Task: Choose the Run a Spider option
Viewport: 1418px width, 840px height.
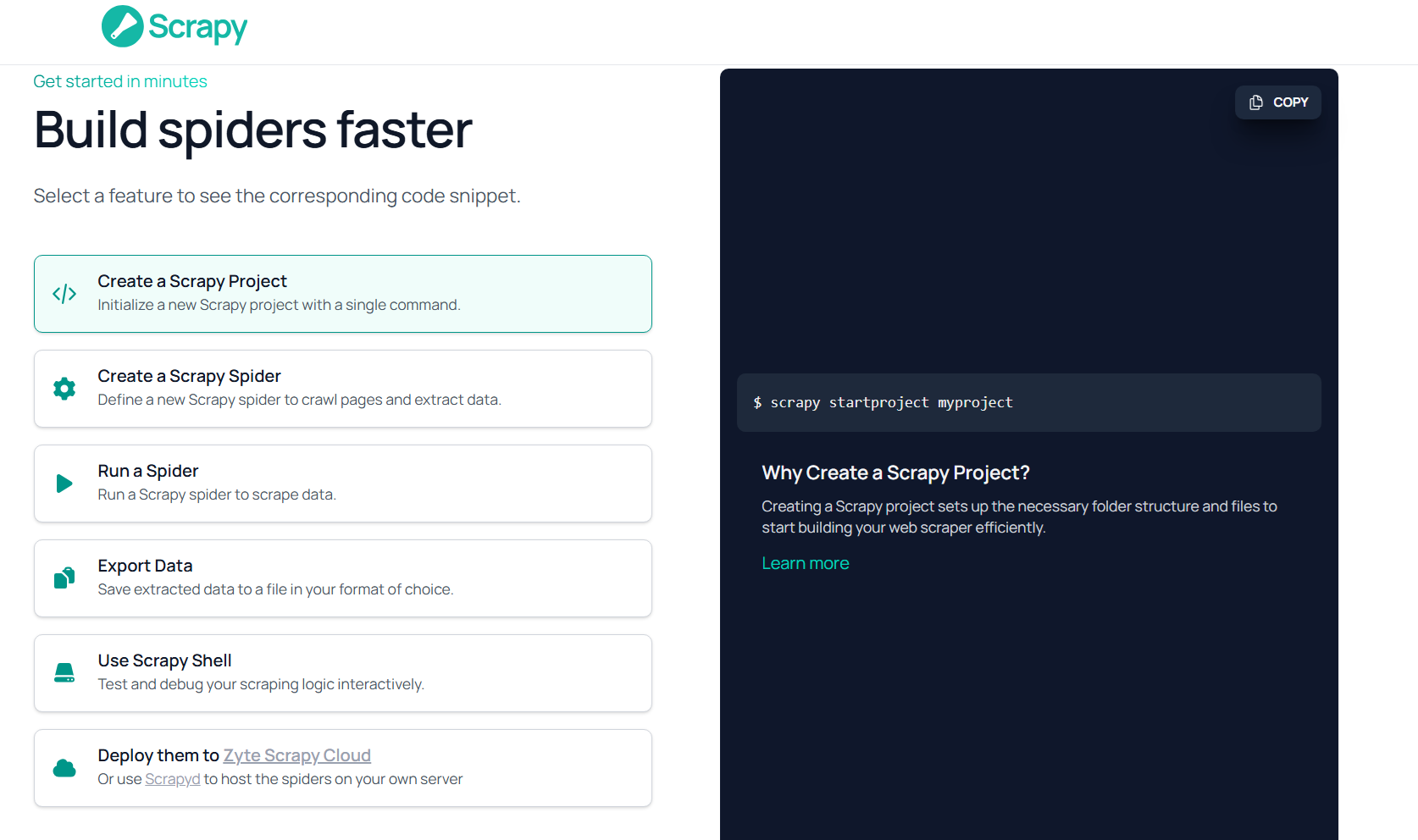Action: [342, 484]
